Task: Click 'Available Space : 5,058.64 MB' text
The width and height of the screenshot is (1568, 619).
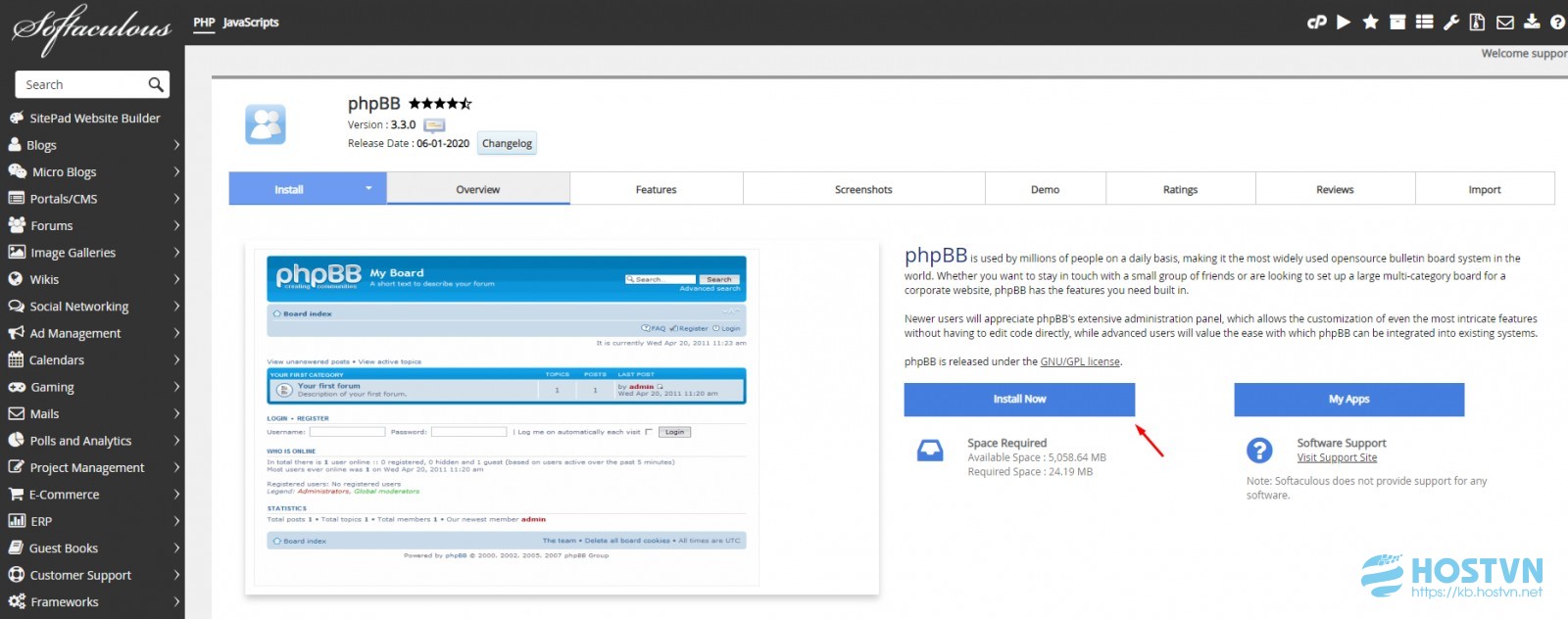Action: [1037, 457]
